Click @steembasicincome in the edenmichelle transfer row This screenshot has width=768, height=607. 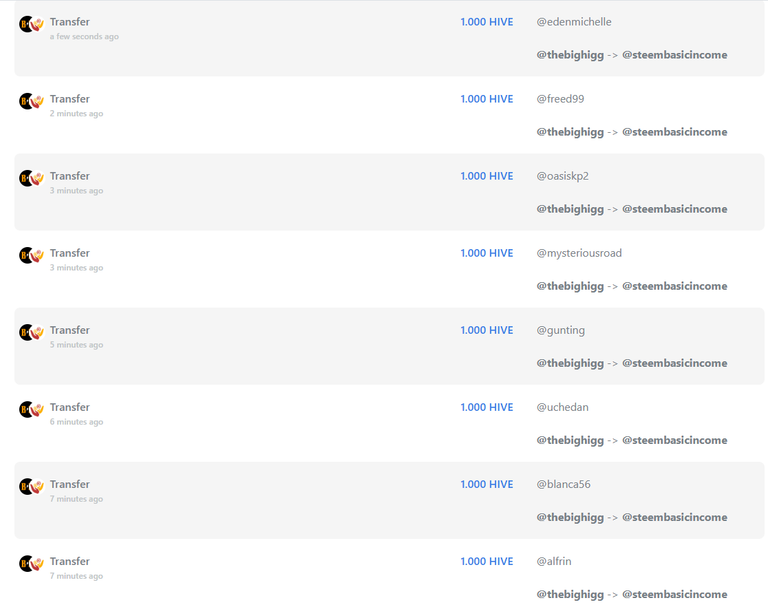tap(674, 55)
